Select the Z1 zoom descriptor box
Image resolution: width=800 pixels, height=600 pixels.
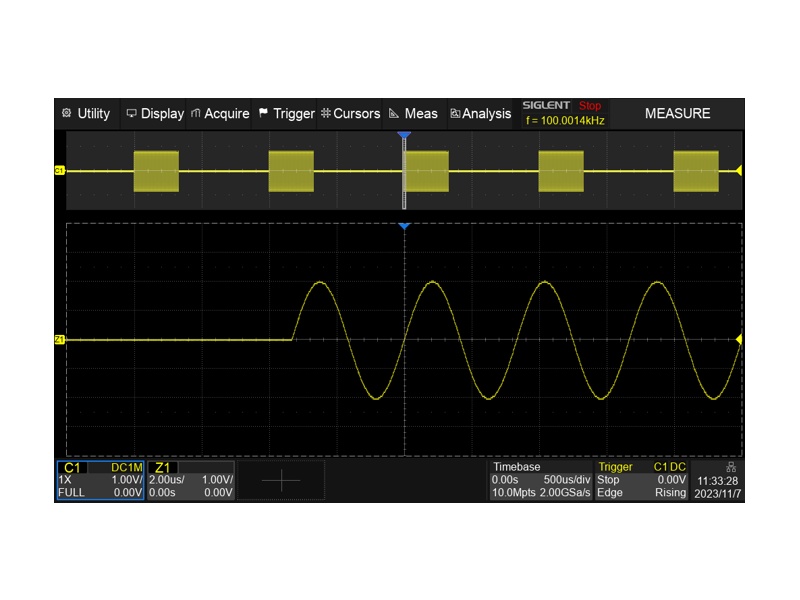pos(190,480)
